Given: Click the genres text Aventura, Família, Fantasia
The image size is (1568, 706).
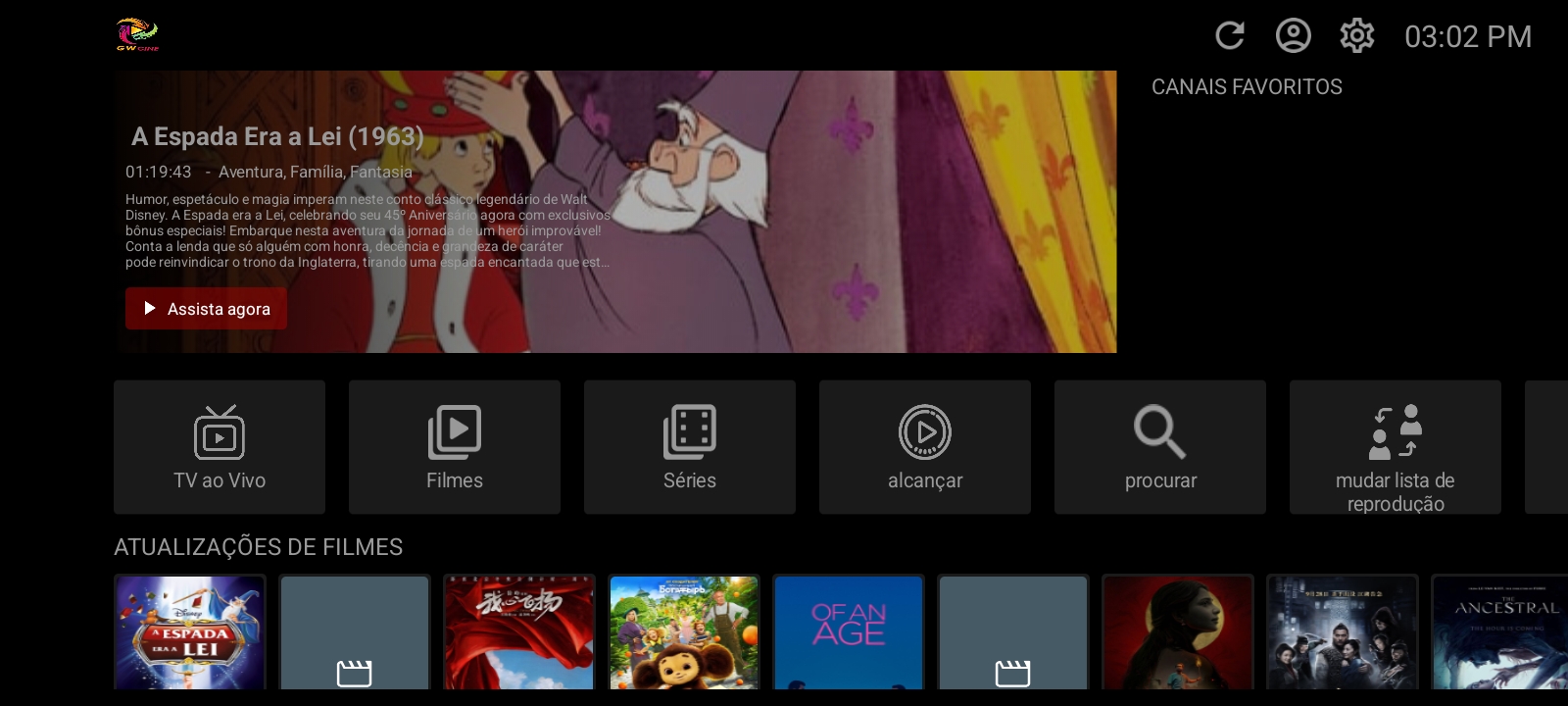Looking at the screenshot, I should pyautogui.click(x=316, y=173).
